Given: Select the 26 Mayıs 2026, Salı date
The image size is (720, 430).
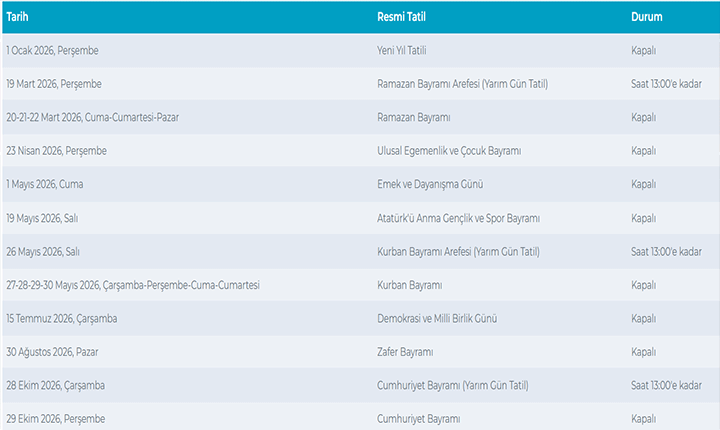Looking at the screenshot, I should [42, 251].
